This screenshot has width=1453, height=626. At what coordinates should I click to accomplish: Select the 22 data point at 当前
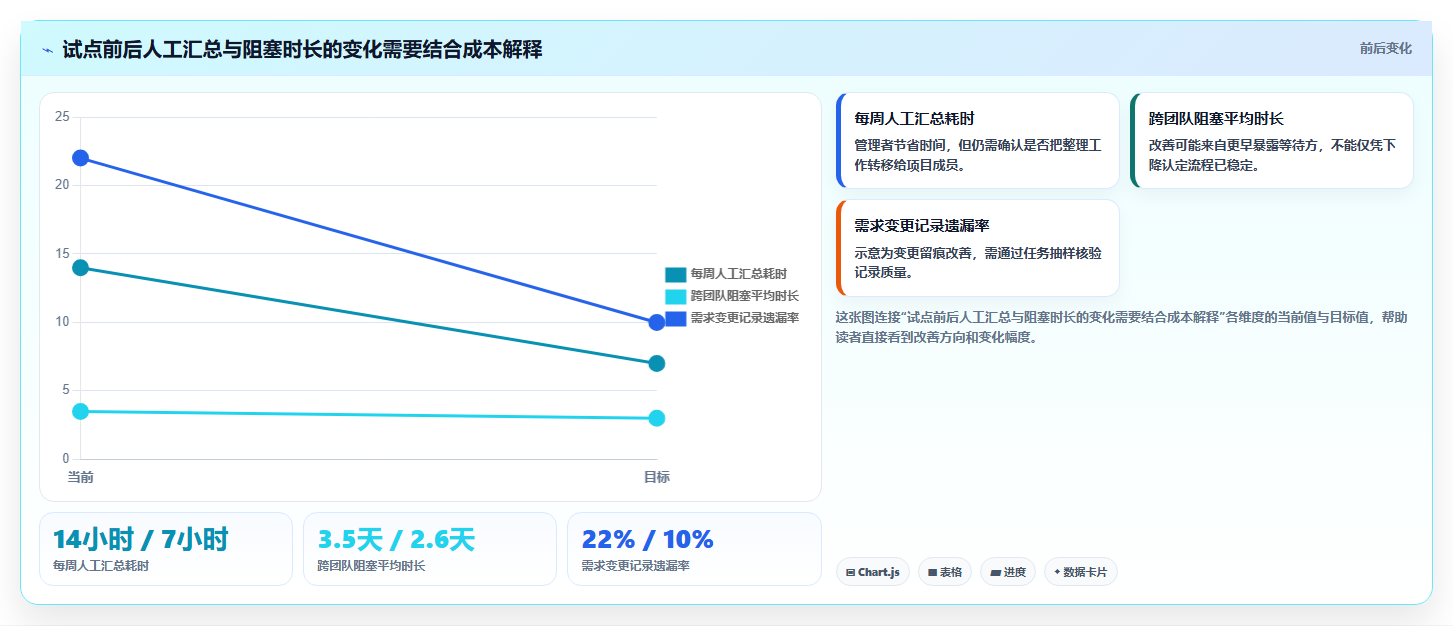click(81, 158)
